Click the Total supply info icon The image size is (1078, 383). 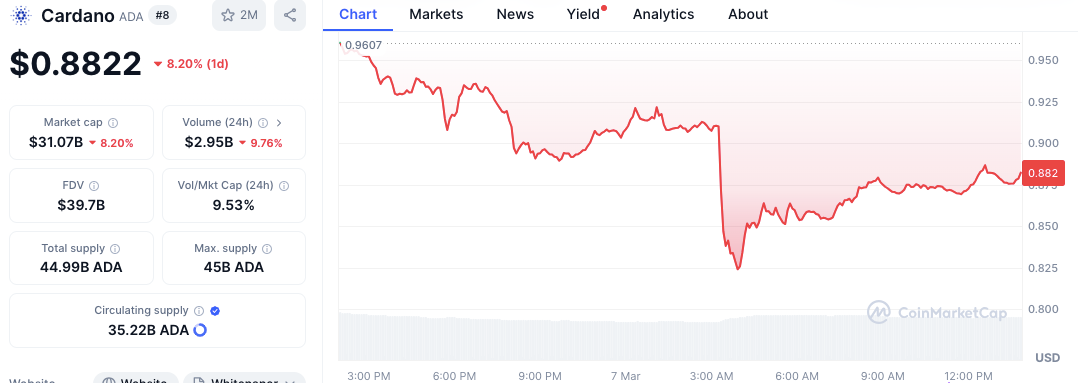(x=116, y=248)
